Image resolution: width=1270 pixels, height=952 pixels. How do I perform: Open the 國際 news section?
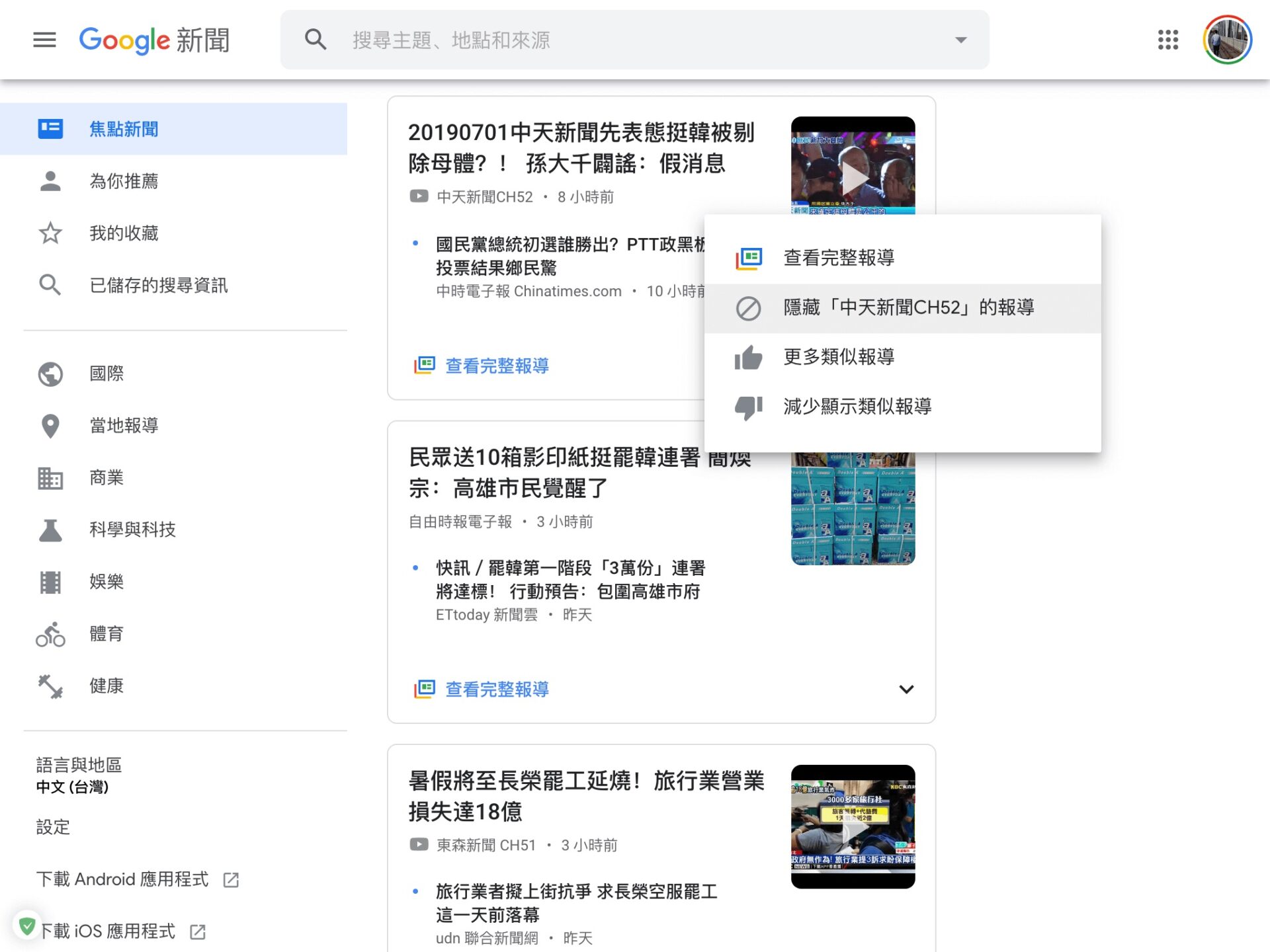point(173,374)
